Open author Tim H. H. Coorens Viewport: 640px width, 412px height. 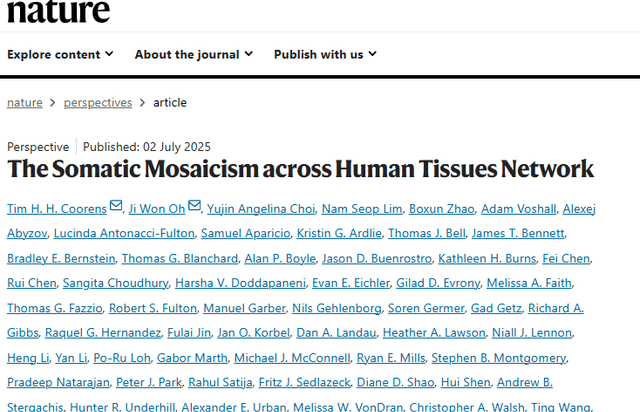coord(57,208)
